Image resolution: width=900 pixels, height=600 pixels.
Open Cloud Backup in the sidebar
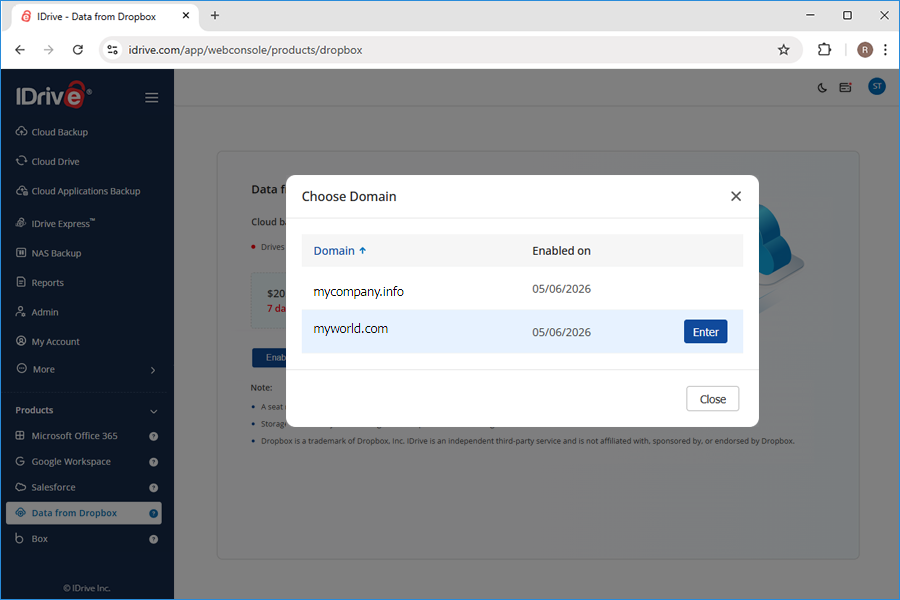[x=59, y=132]
